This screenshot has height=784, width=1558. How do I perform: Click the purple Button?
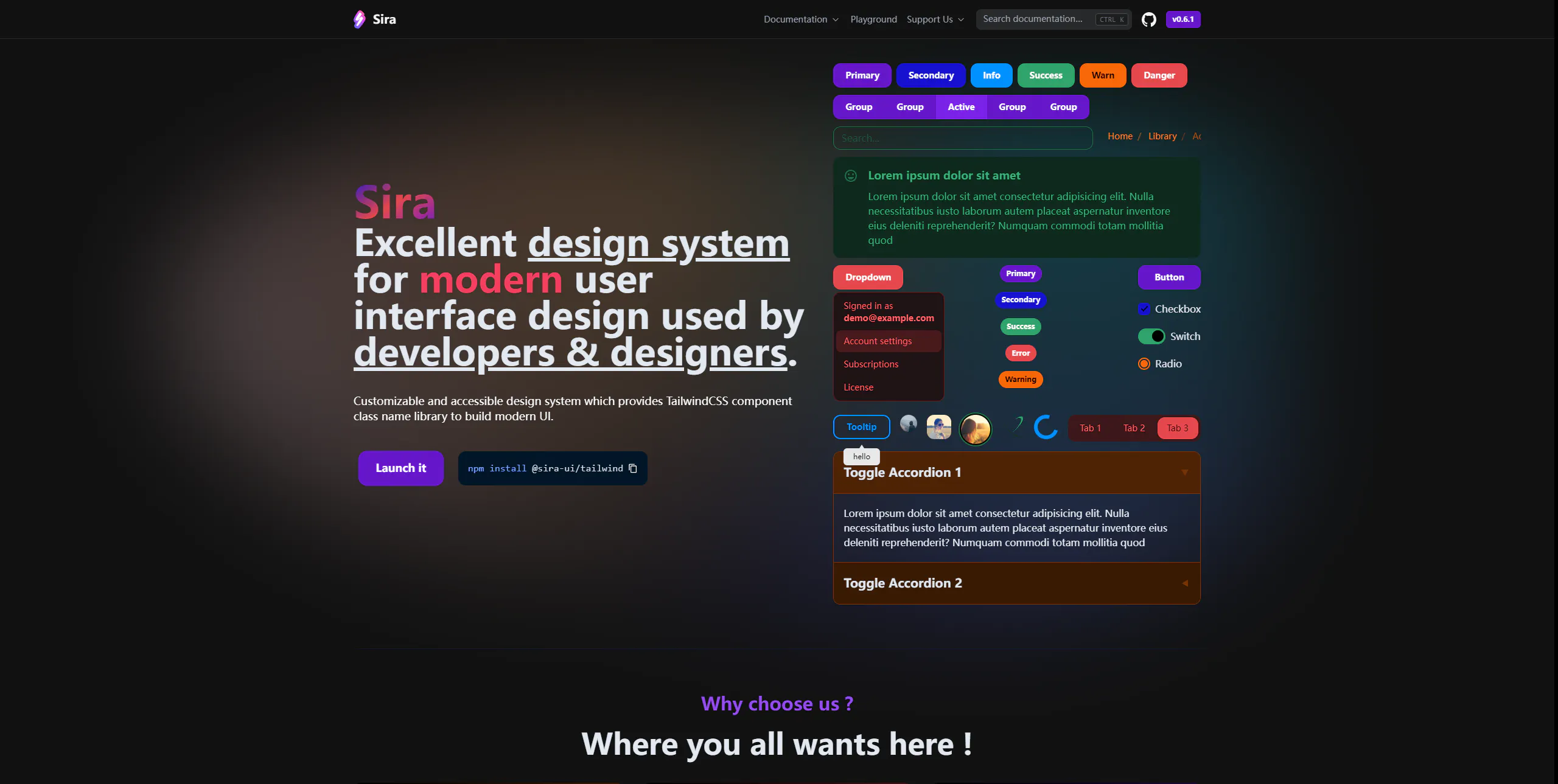pyautogui.click(x=1169, y=277)
